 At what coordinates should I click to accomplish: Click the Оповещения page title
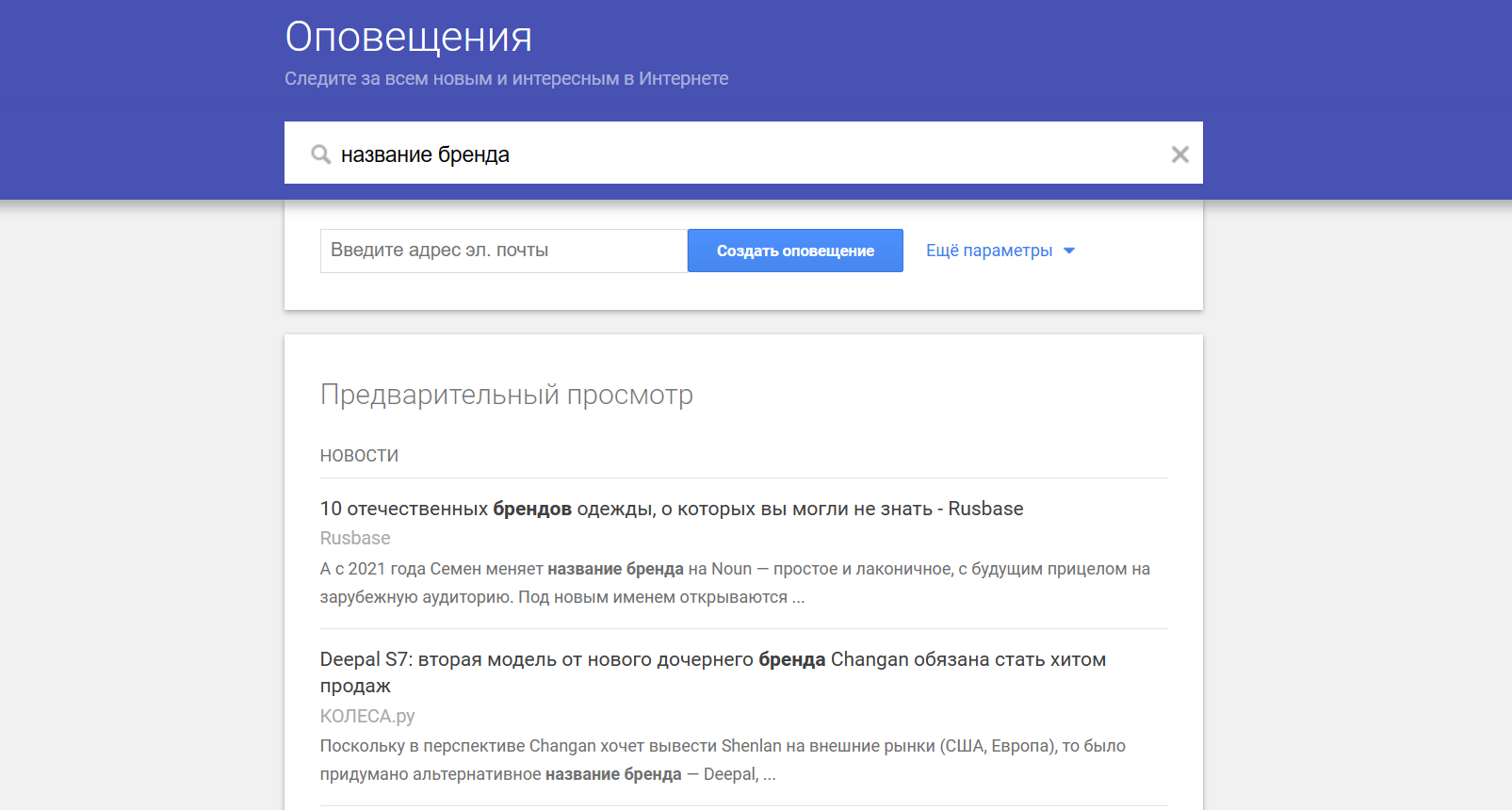409,37
